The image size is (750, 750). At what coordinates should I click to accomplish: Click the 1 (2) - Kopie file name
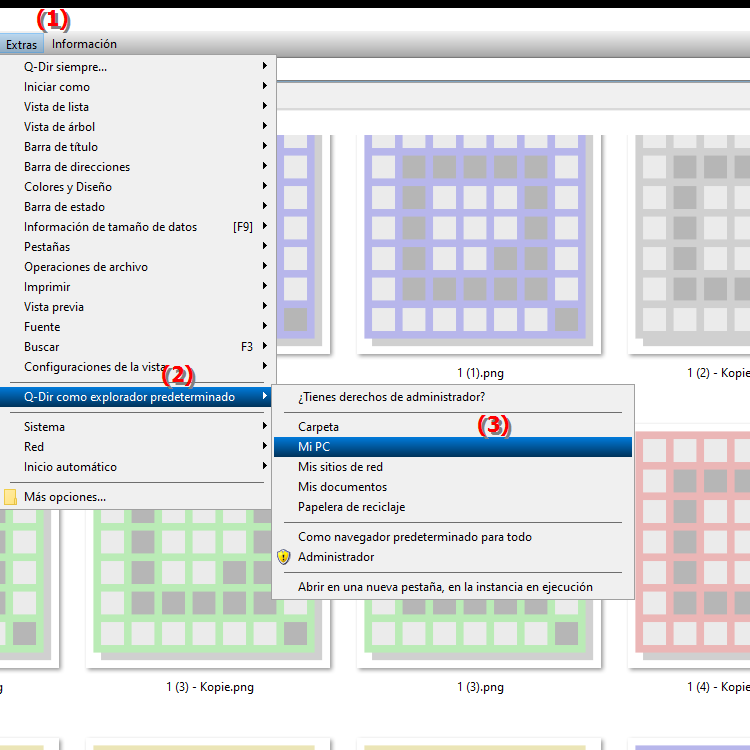[718, 373]
